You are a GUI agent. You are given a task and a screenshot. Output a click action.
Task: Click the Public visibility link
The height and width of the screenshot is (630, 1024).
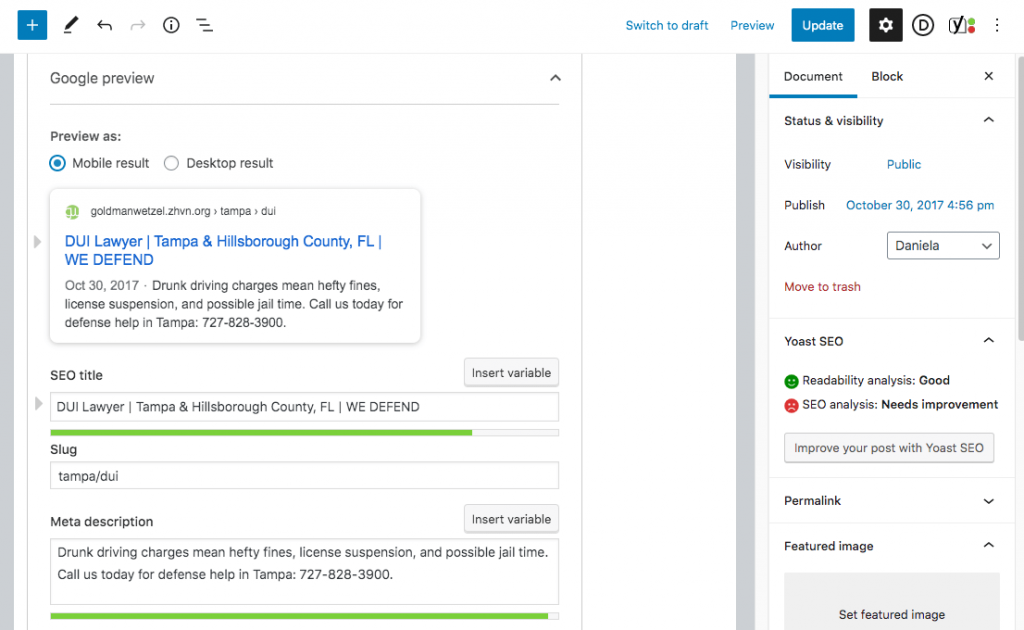904,165
